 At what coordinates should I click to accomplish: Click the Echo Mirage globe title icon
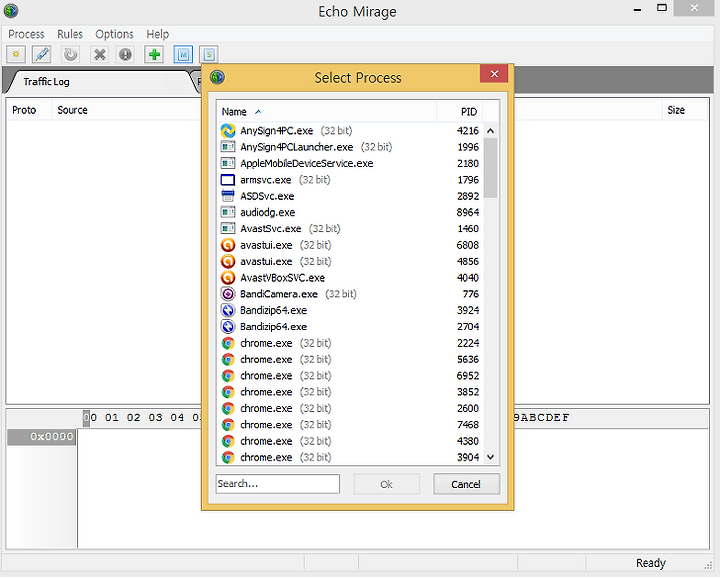tap(11, 11)
